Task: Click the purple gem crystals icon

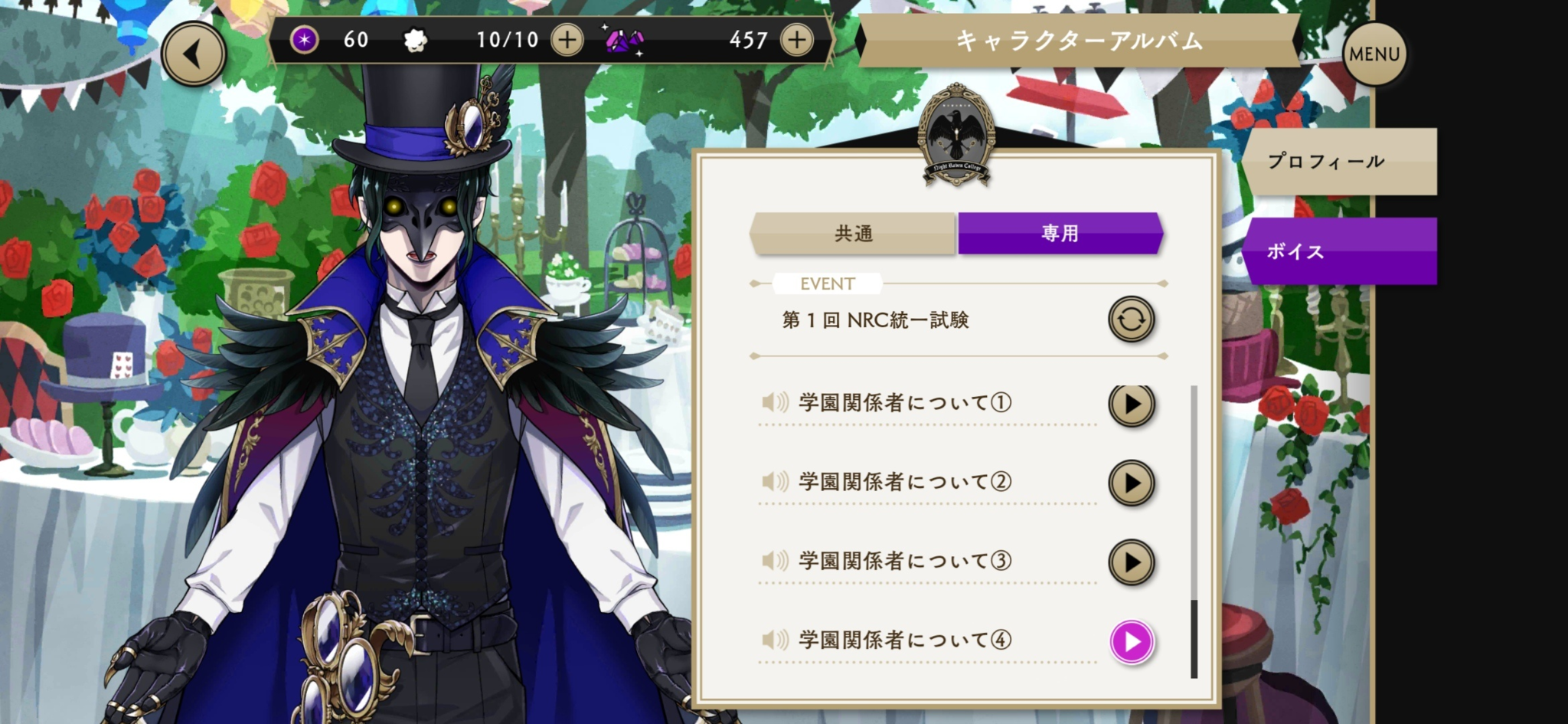Action: pyautogui.click(x=625, y=40)
